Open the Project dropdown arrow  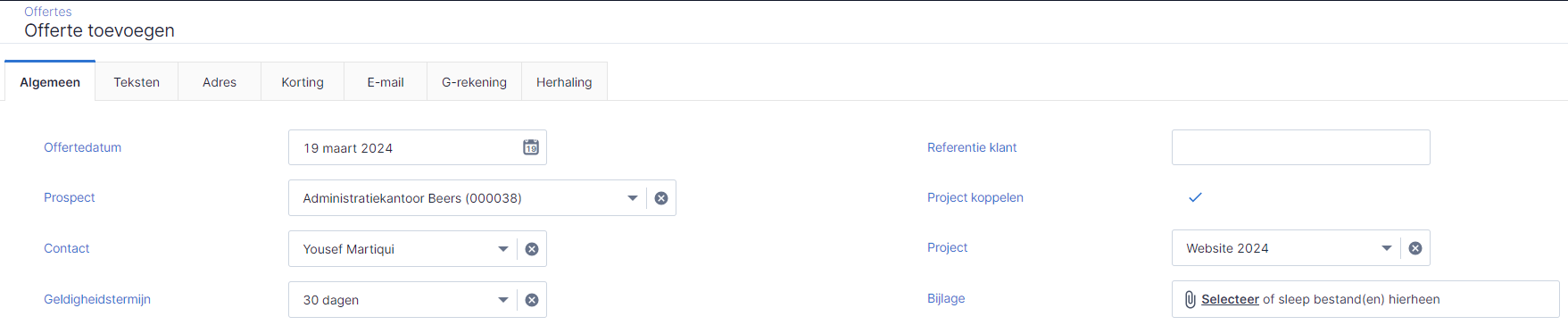1387,248
